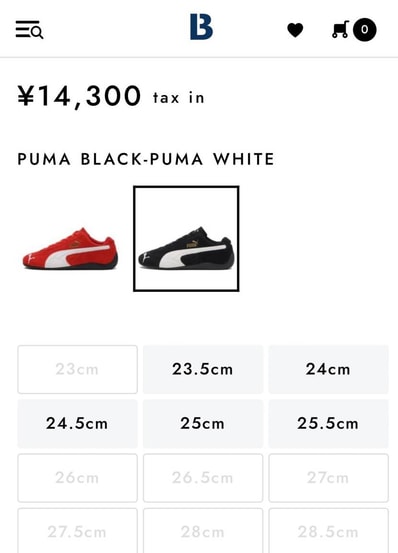This screenshot has height=553, width=398.
Task: Select the black Puma shoe thumbnail
Action: coord(186,239)
